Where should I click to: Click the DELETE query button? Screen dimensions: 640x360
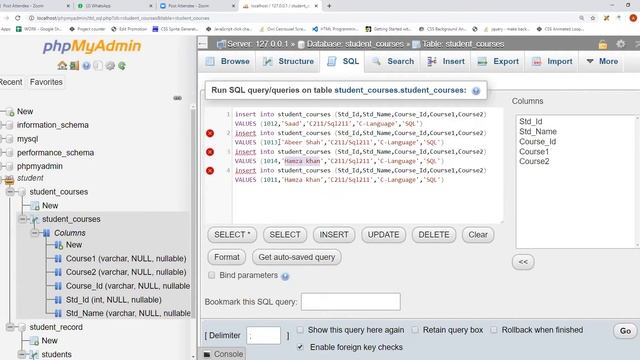click(x=433, y=235)
